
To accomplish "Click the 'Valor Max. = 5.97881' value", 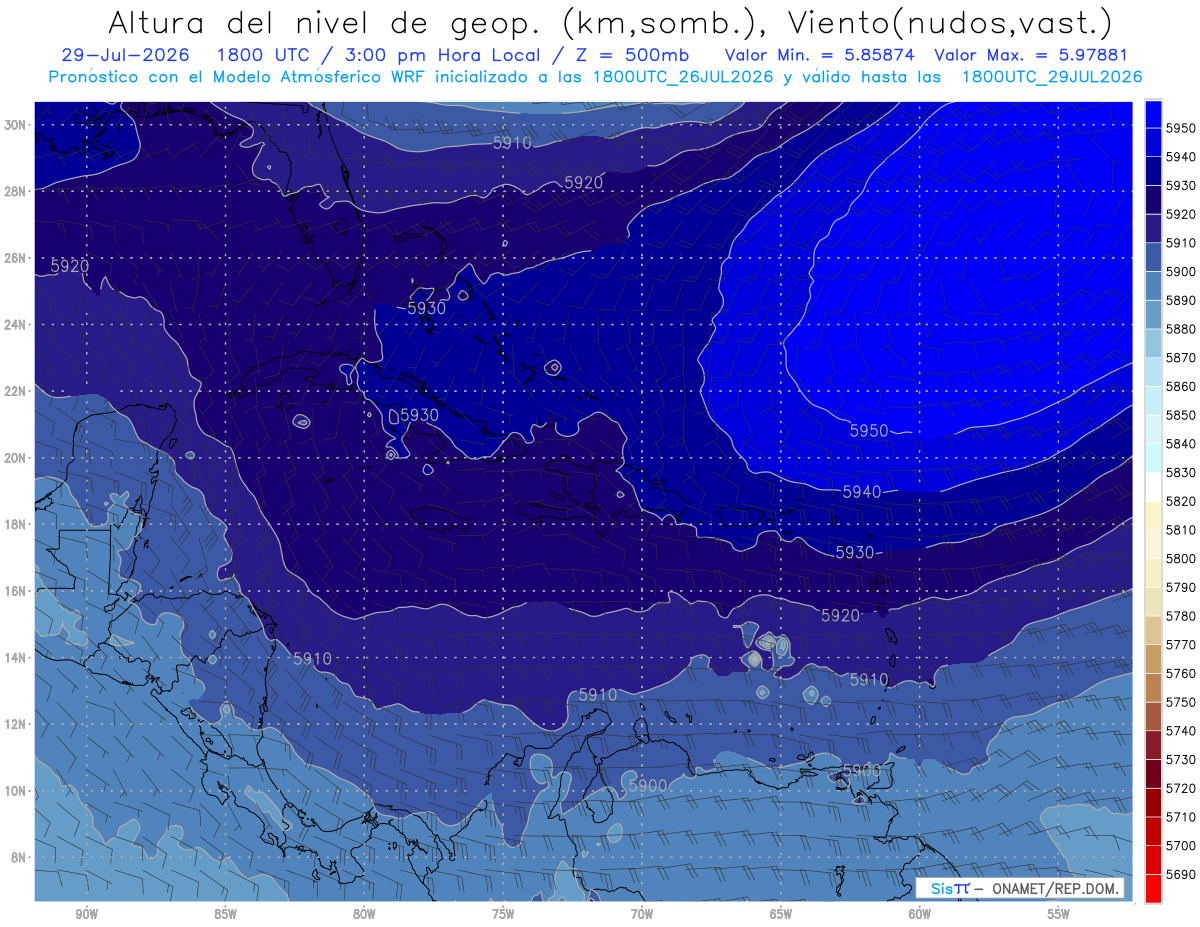I will tap(1031, 55).
